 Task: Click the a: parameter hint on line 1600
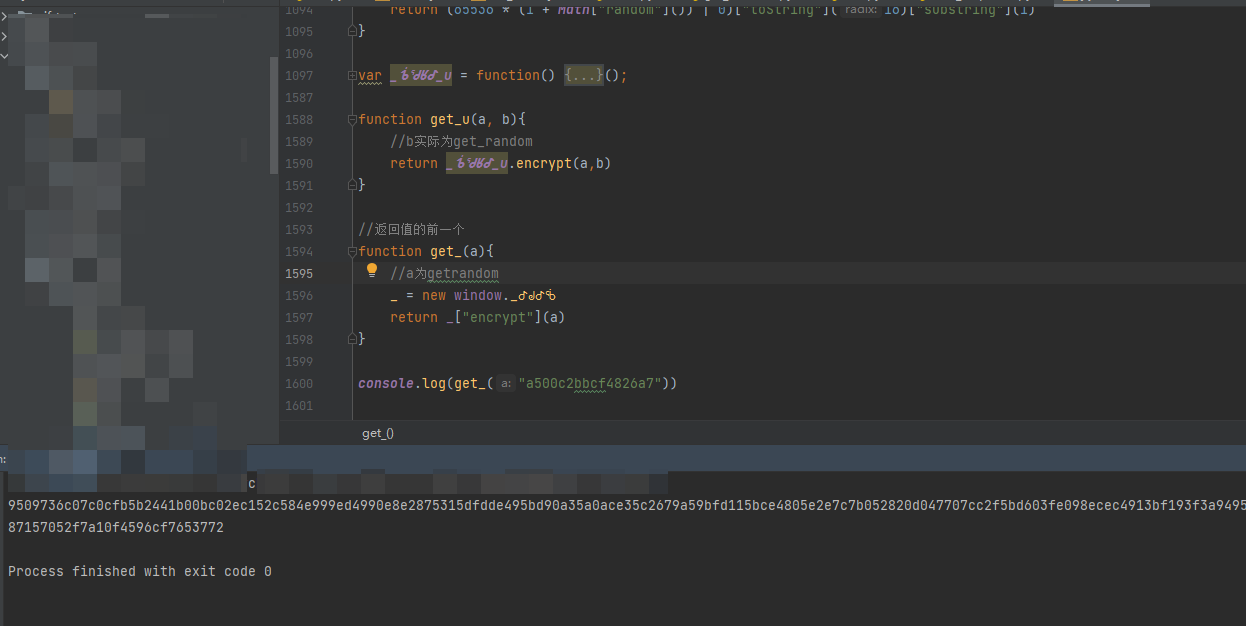coord(506,383)
